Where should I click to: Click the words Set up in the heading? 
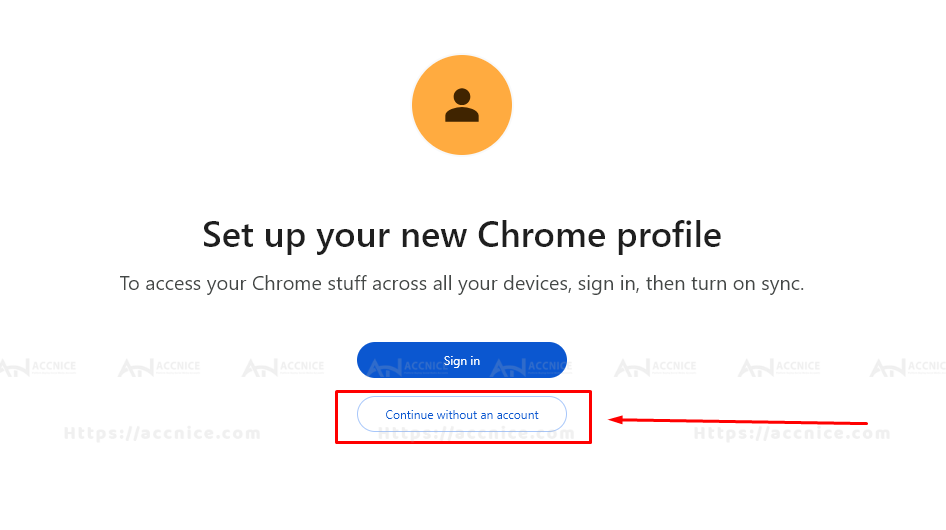click(x=254, y=236)
